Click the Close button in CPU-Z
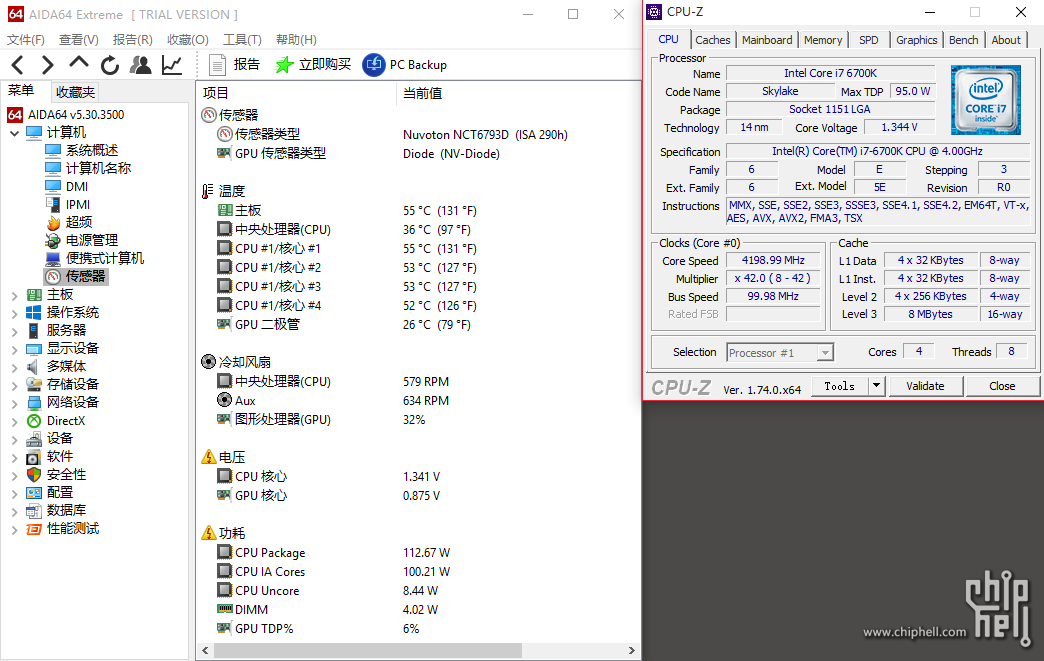1044x661 pixels. 1002,386
